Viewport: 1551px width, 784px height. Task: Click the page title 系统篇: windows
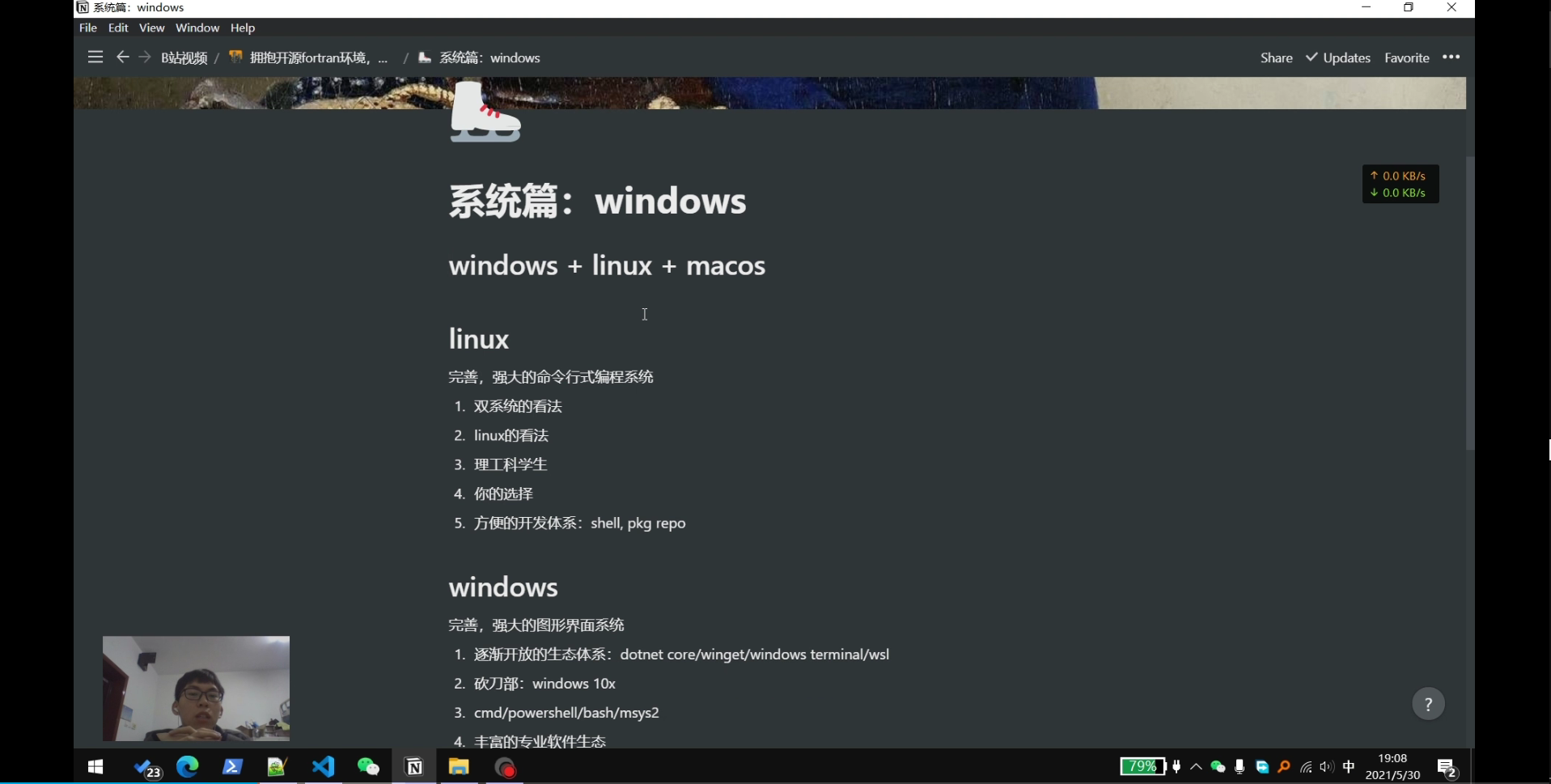[597, 201]
